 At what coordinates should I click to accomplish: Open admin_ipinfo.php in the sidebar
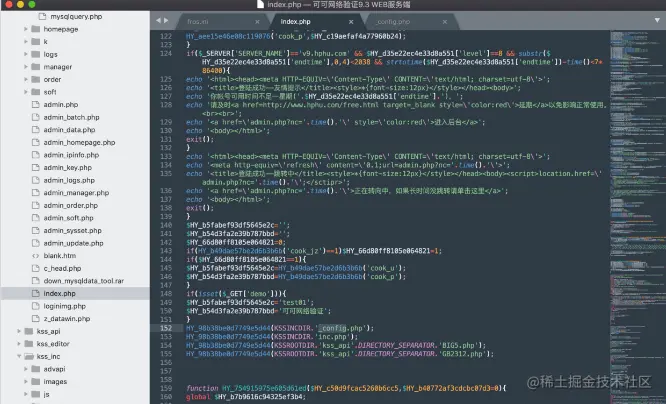pyautogui.click(x=71, y=155)
